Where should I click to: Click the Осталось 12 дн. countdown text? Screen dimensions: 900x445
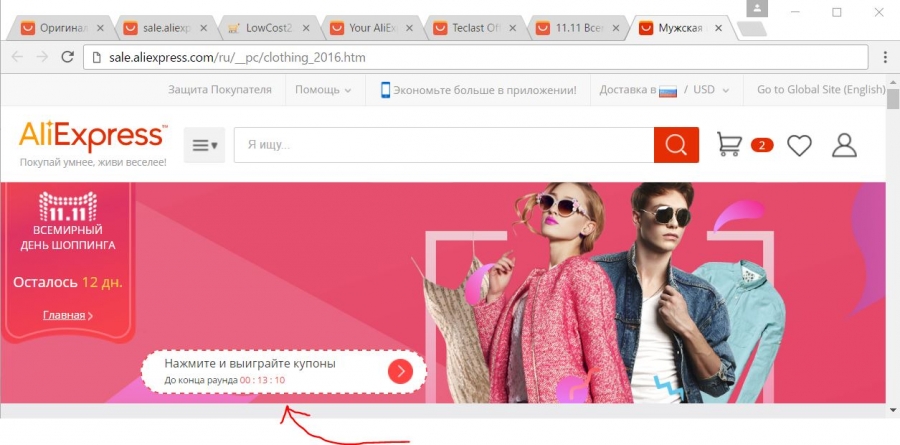pyautogui.click(x=68, y=283)
